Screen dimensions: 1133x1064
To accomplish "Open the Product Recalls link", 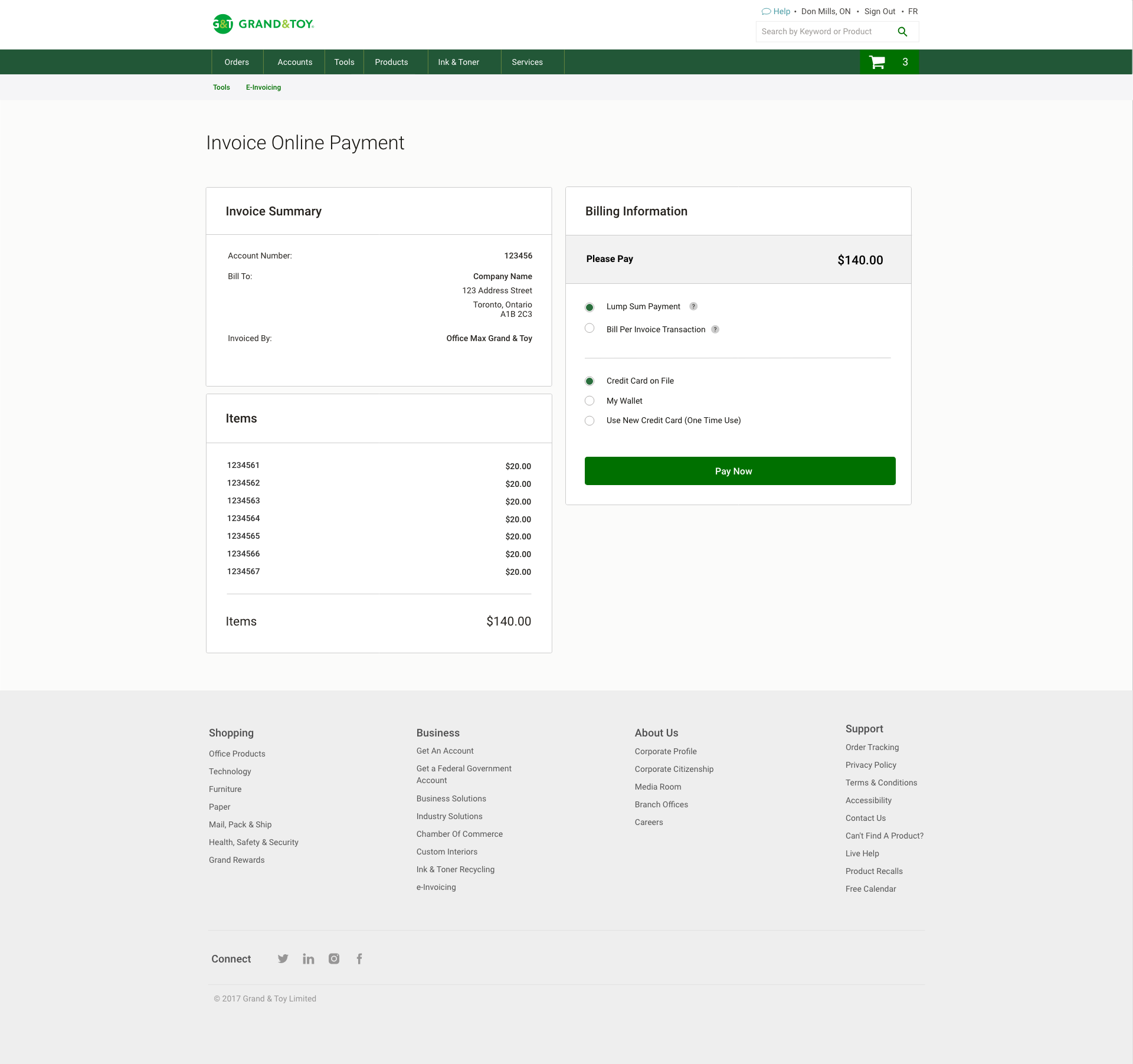I will click(874, 871).
